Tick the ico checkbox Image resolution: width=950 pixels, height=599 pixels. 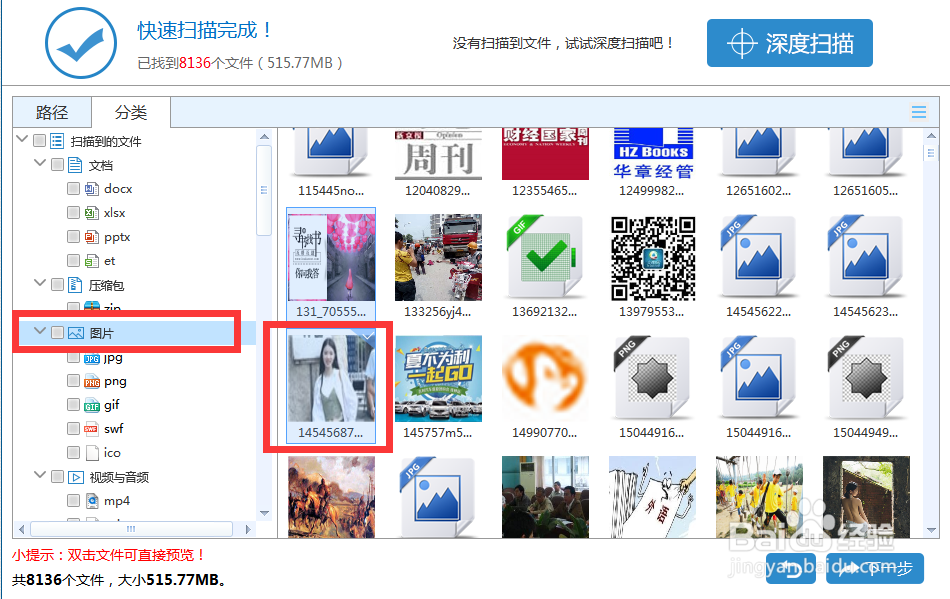(73, 452)
